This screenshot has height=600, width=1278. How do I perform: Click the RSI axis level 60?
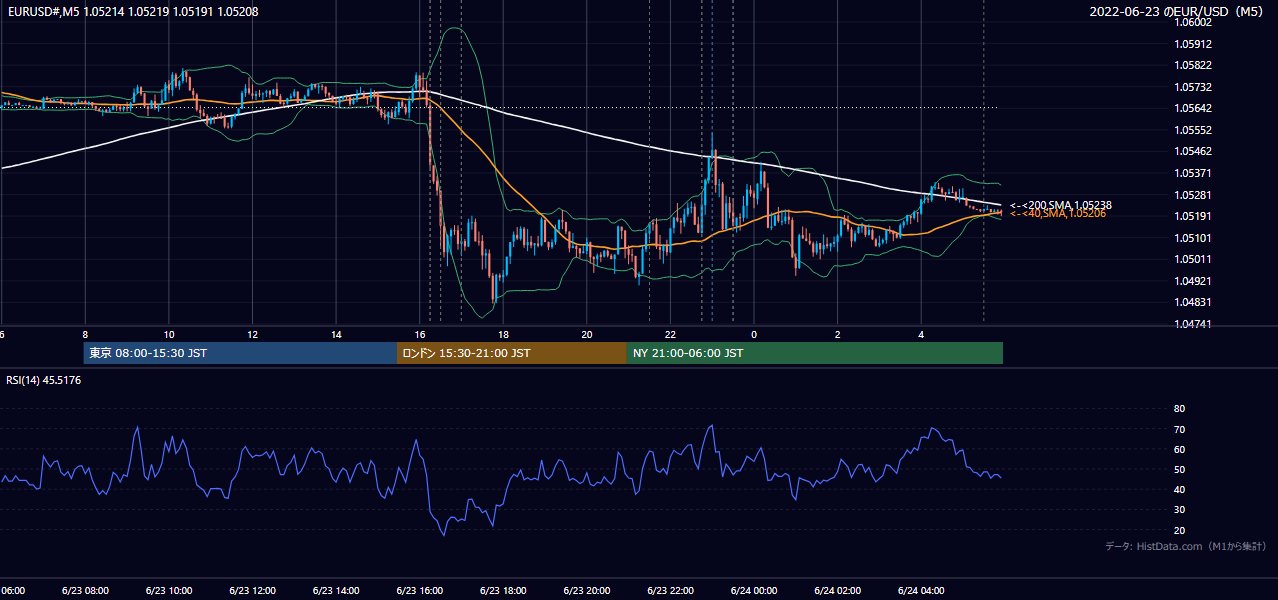(1179, 449)
